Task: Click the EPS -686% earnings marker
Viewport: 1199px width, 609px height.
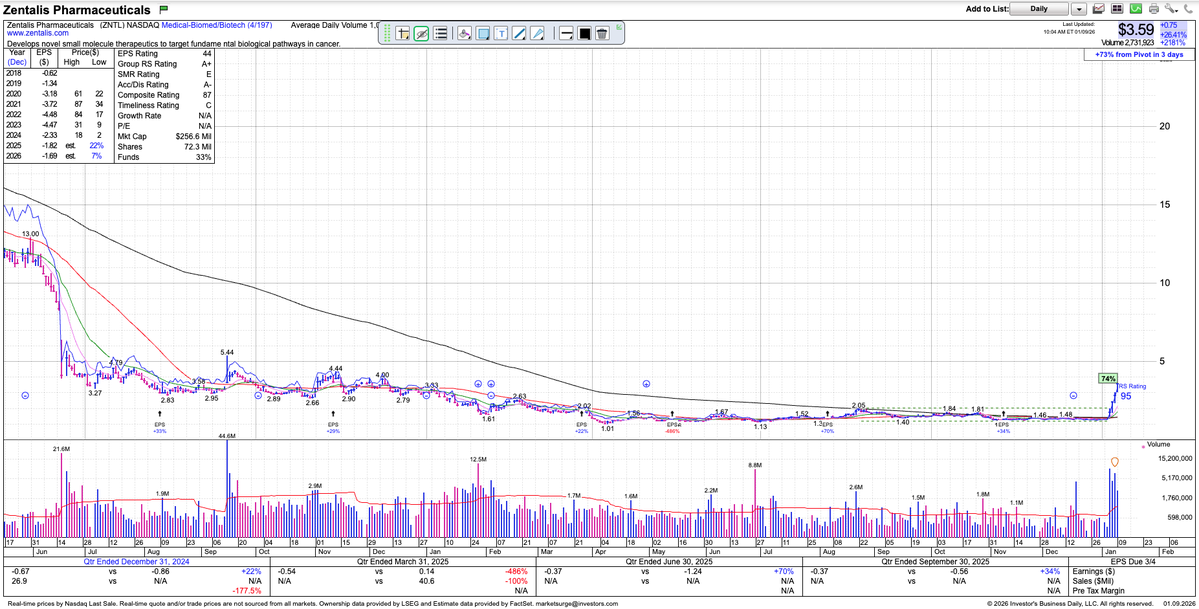Action: pyautogui.click(x=672, y=424)
